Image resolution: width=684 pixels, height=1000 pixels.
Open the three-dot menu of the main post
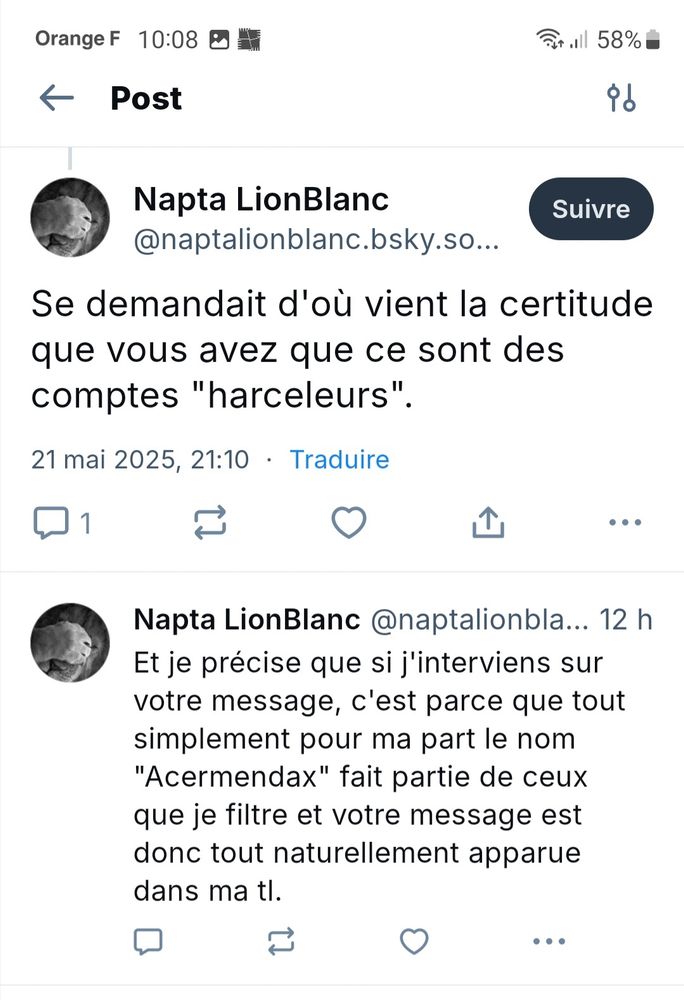[625, 522]
